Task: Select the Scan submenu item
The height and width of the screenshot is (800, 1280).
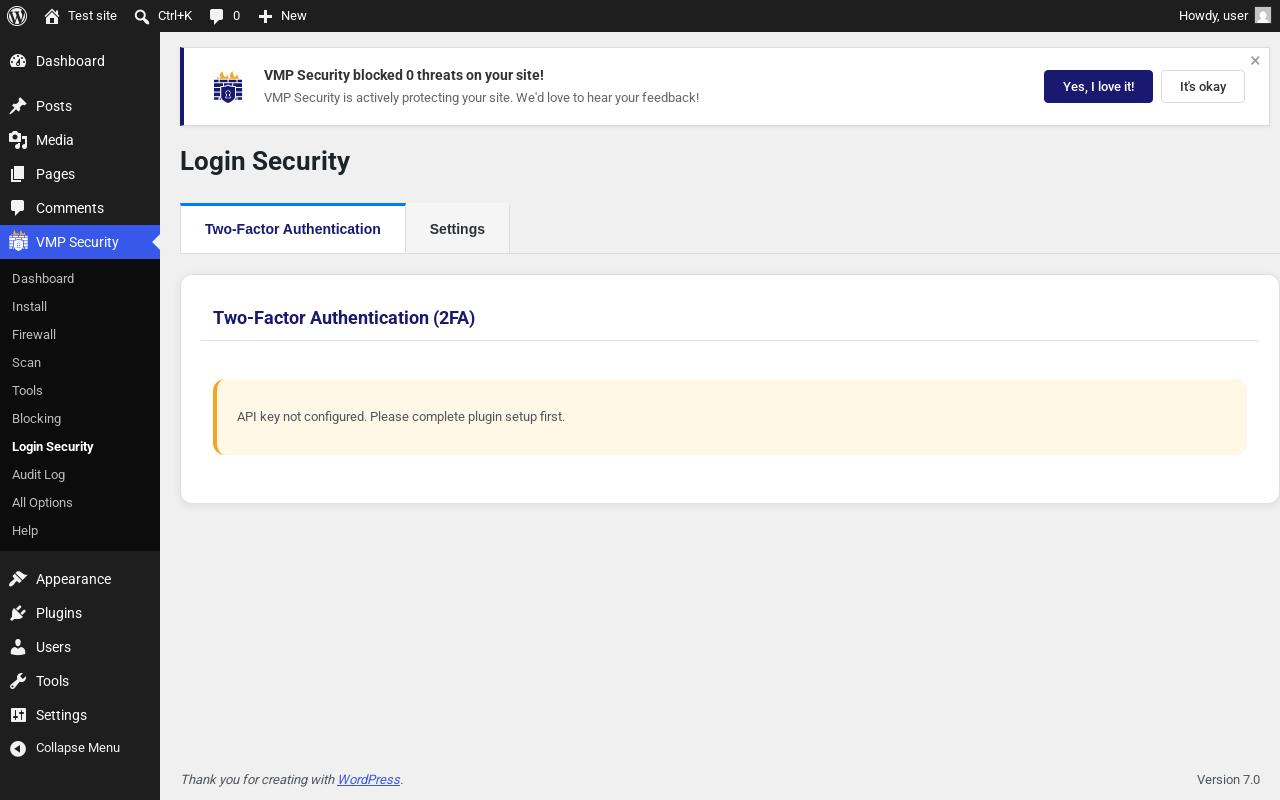Action: pyautogui.click(x=26, y=363)
